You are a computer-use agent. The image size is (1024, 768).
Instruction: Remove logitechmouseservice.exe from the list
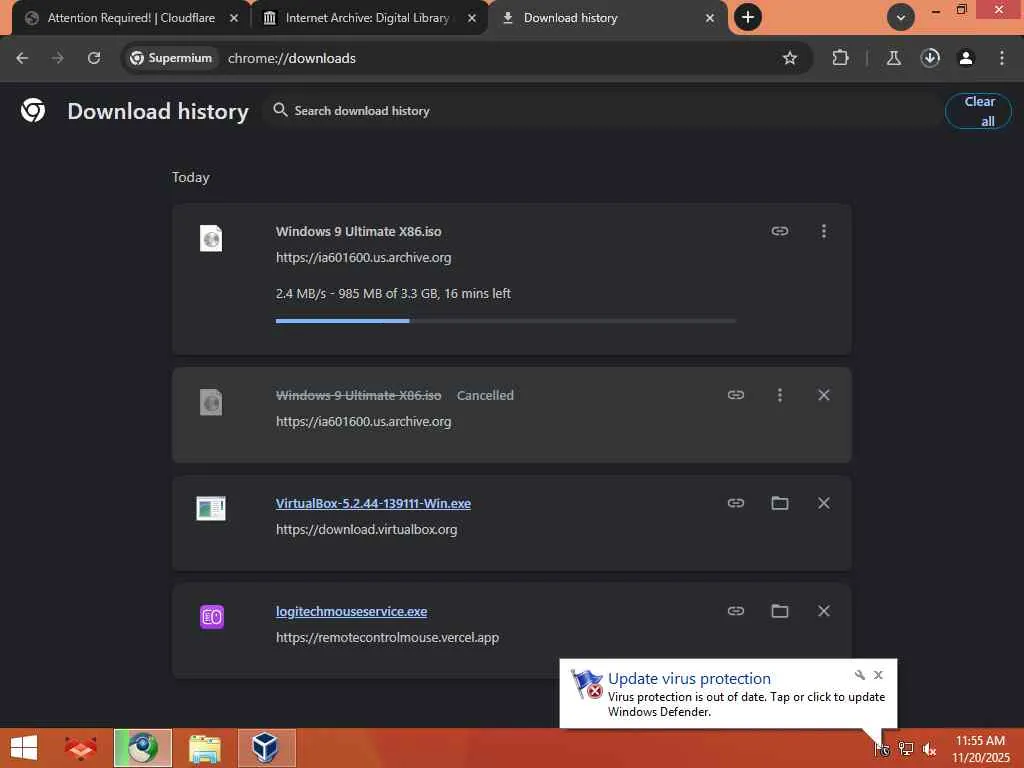click(824, 611)
